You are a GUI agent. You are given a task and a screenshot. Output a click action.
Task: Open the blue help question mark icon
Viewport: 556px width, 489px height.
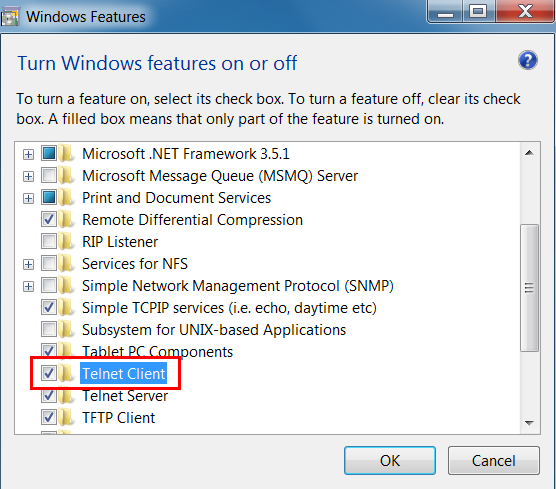(528, 60)
